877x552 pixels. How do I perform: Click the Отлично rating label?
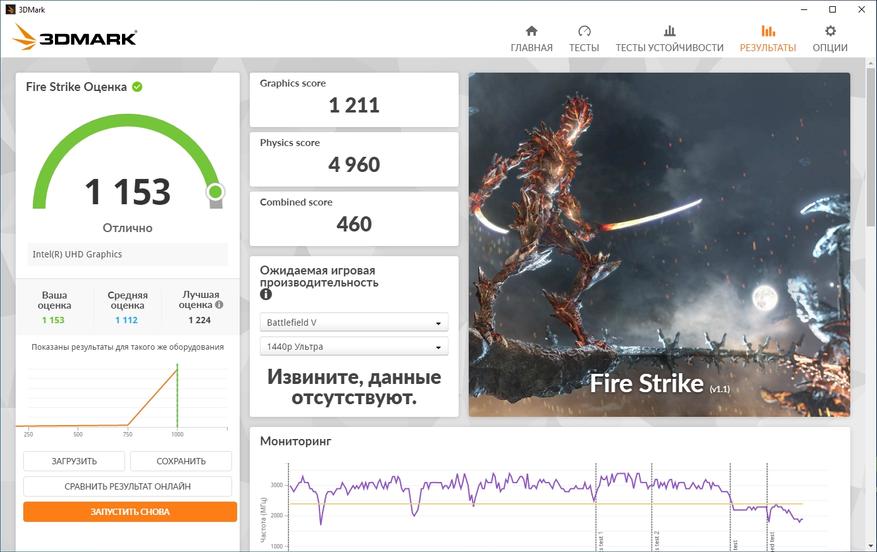(x=128, y=228)
